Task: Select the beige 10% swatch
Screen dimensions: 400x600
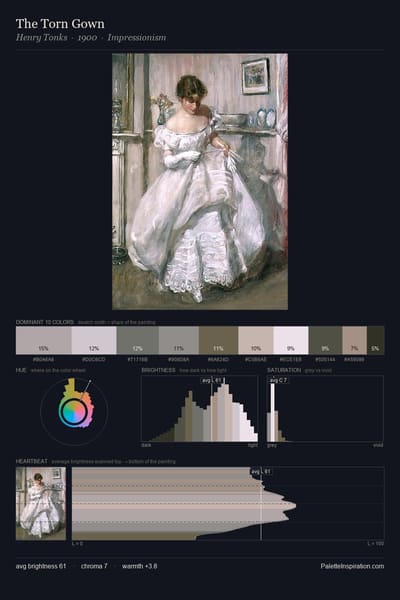Action: (x=256, y=340)
